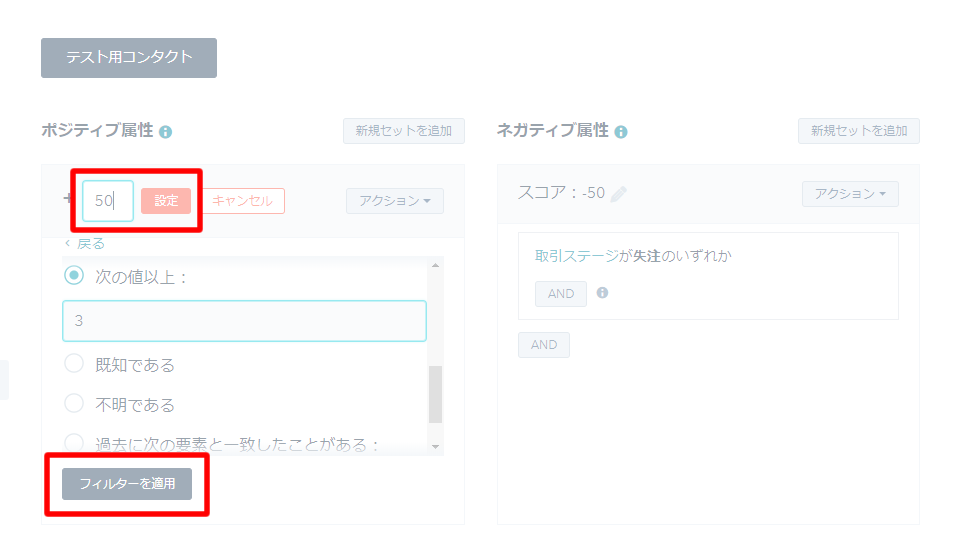959x542 pixels.
Task: Click the value field containing 3
Action: 244,321
